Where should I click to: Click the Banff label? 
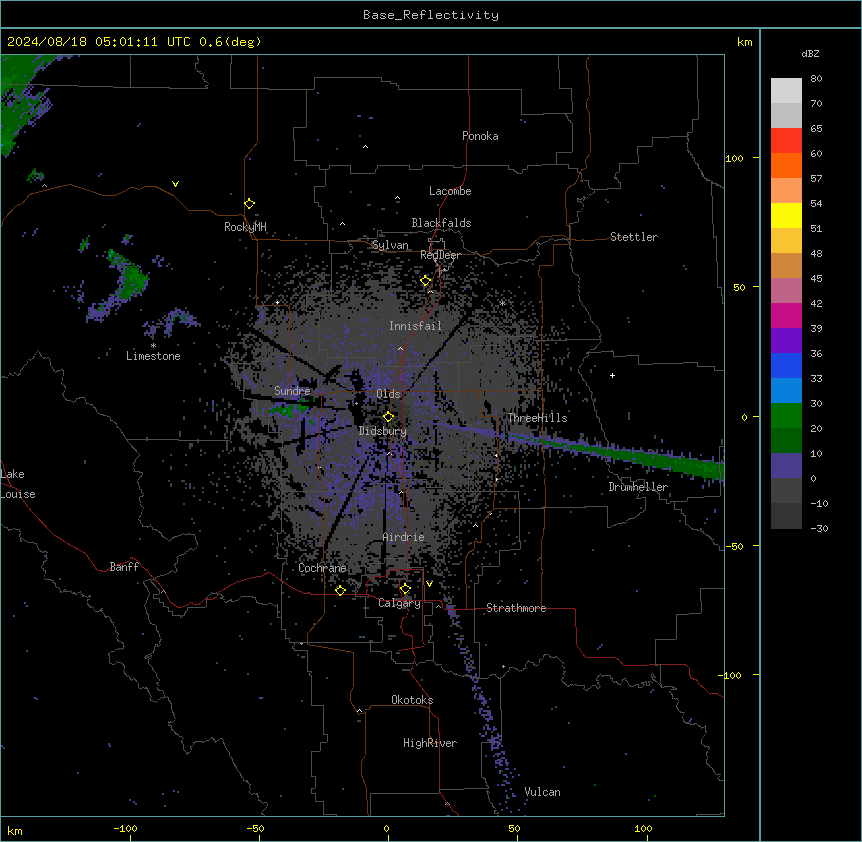[x=124, y=567]
